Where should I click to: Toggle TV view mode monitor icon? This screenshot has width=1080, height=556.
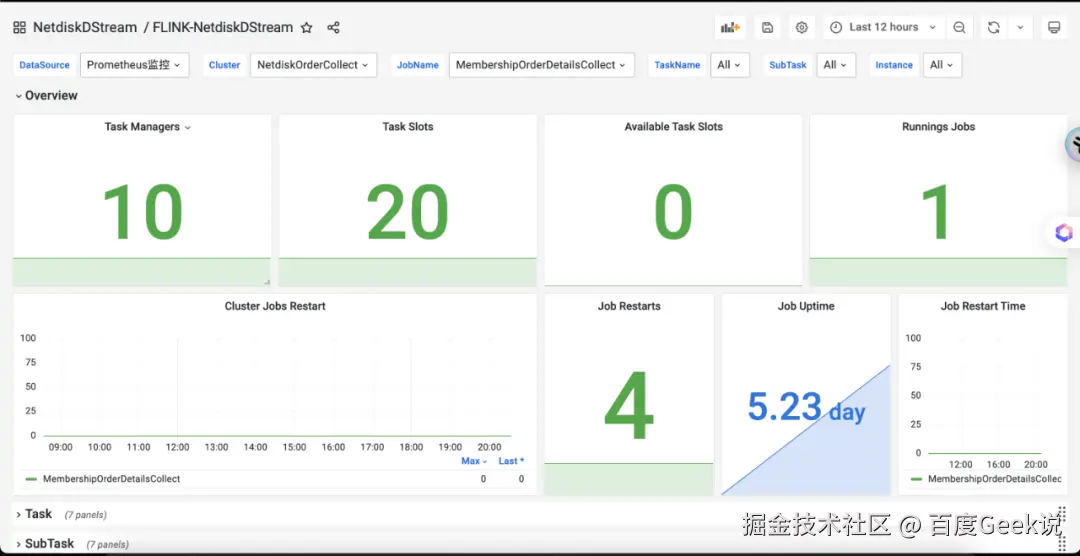coord(1053,28)
